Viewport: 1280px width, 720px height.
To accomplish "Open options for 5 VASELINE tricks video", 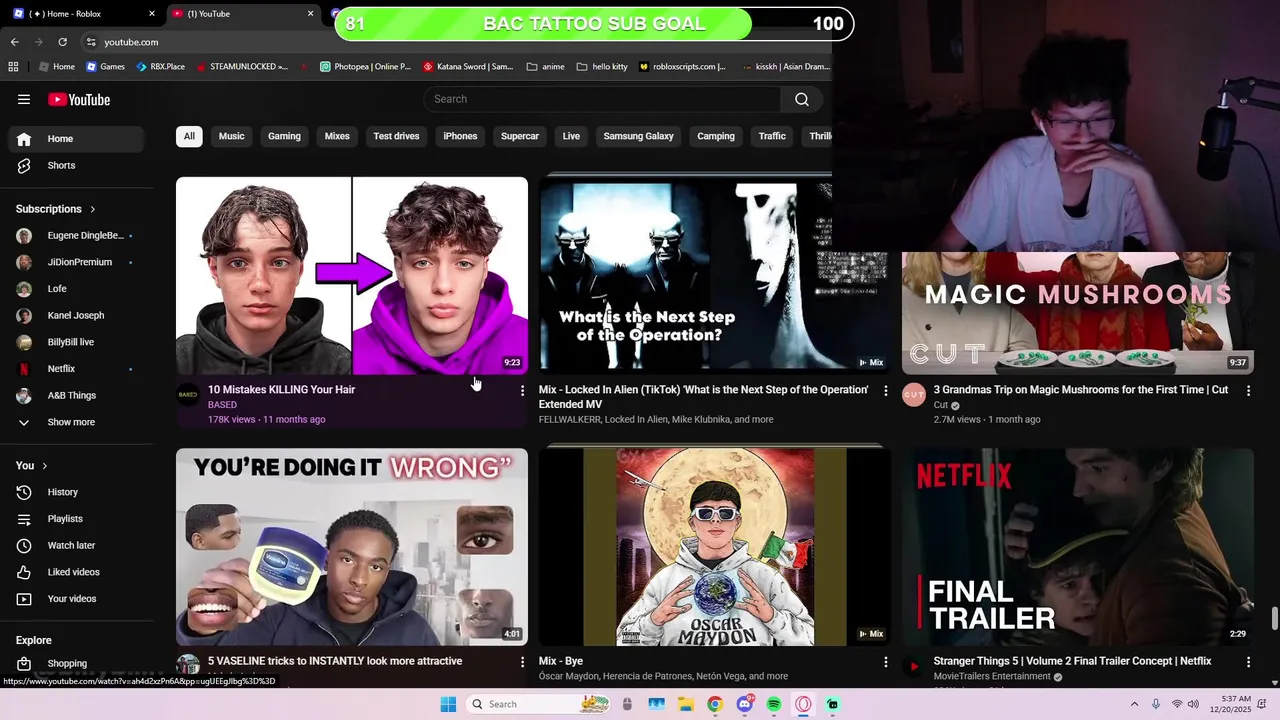I will [522, 662].
